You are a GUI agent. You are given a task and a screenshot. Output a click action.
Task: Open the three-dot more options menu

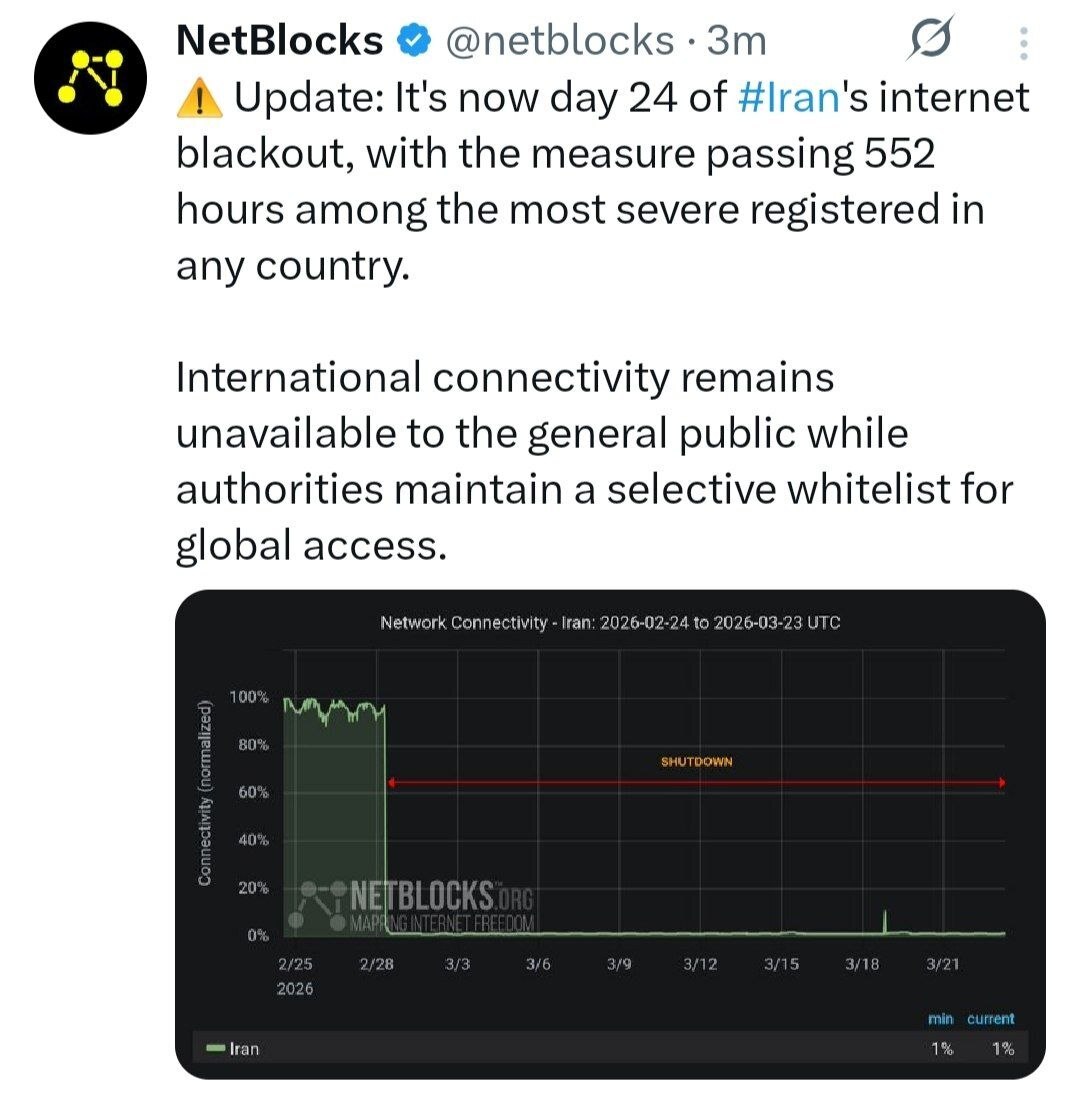1022,42
